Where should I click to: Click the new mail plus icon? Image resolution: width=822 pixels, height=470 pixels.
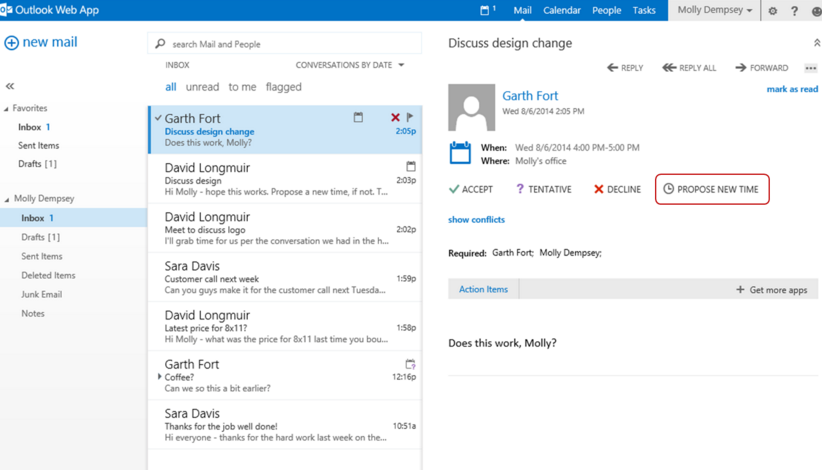12,42
